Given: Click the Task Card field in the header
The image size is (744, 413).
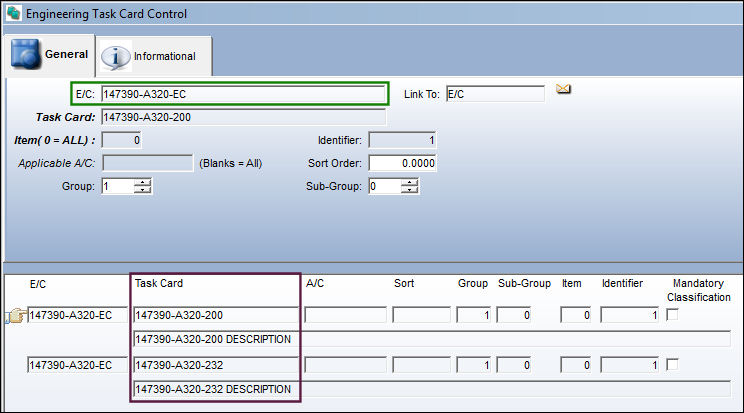Looking at the screenshot, I should [x=243, y=117].
